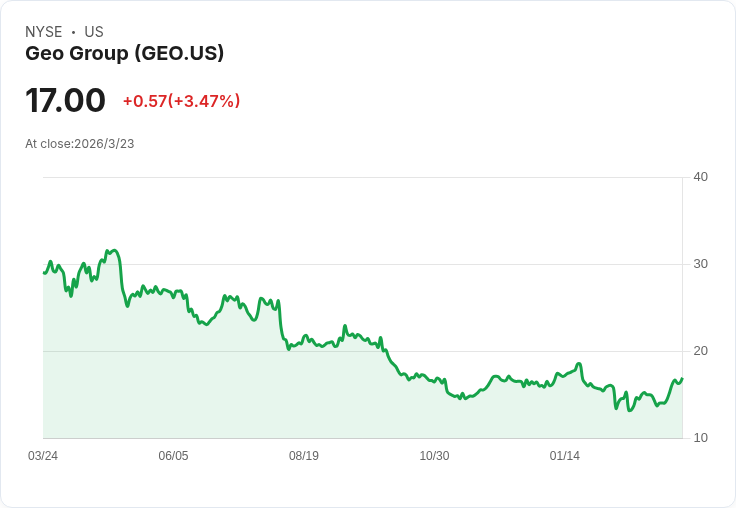Click the 20 price axis label

(x=700, y=351)
